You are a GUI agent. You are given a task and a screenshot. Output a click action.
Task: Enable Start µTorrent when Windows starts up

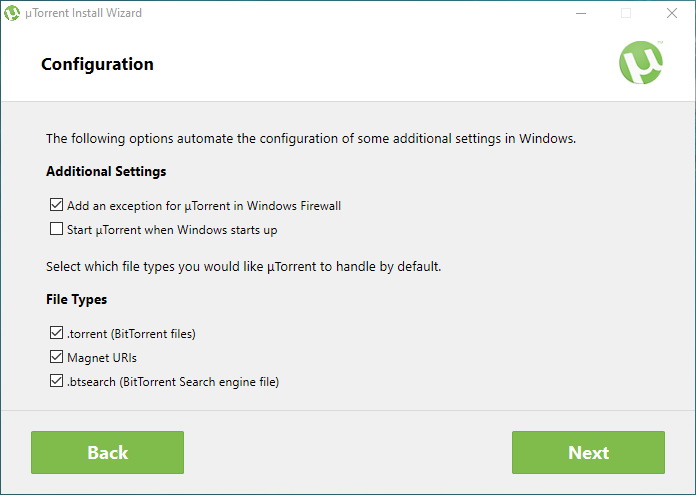click(x=56, y=229)
